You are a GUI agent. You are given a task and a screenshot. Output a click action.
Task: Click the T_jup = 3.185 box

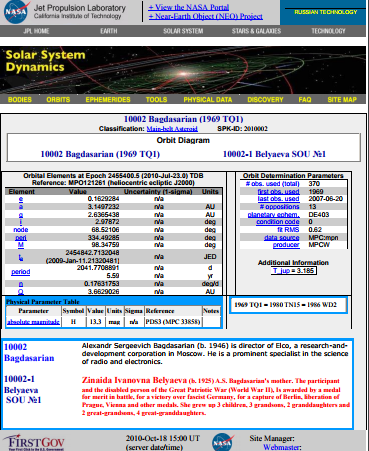pos(293,270)
